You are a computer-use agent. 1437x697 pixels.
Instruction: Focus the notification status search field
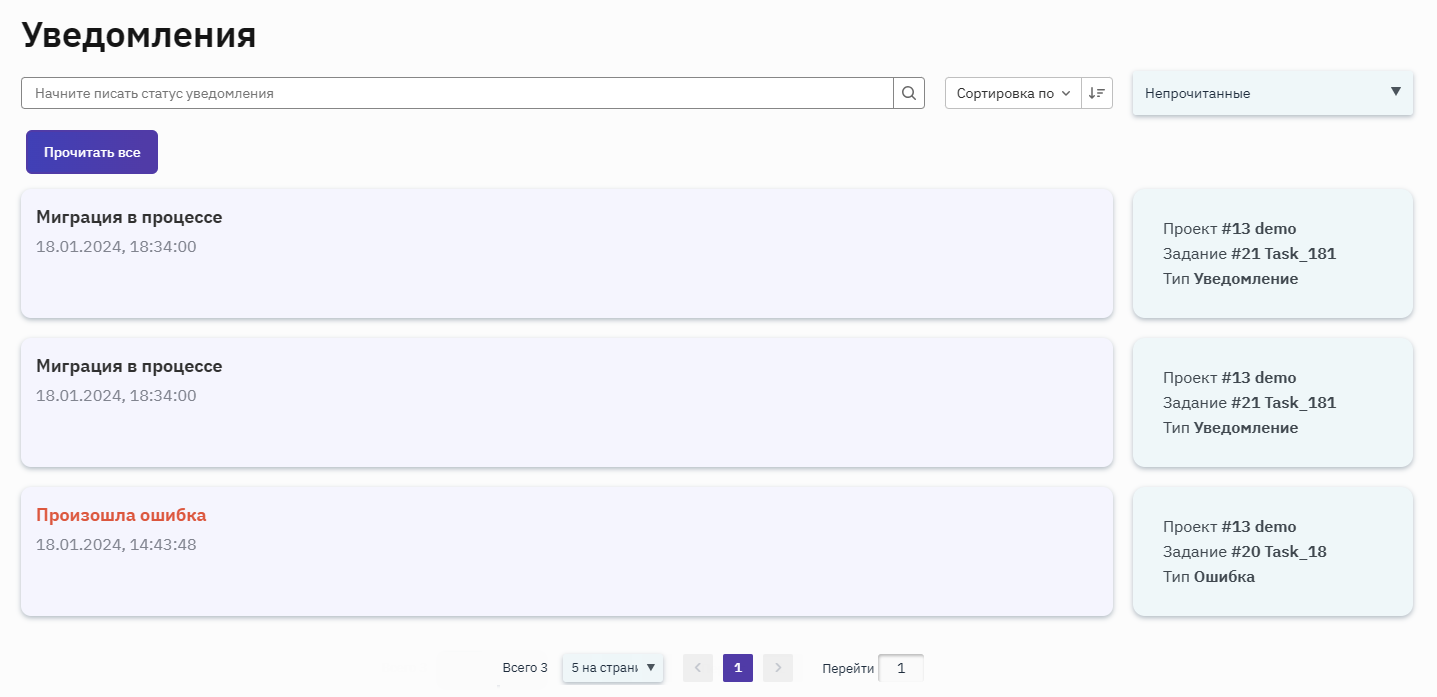pyautogui.click(x=457, y=93)
